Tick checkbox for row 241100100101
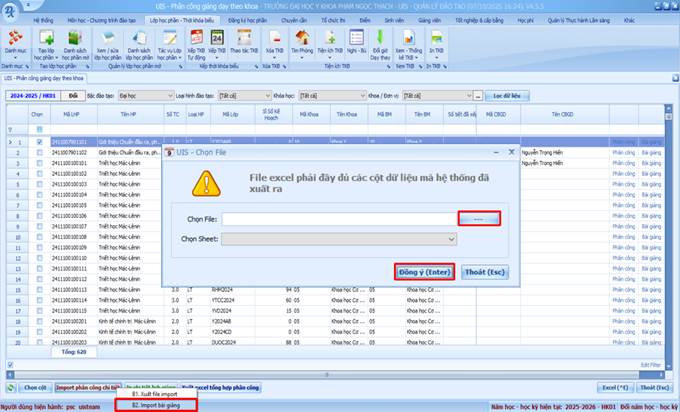The width and height of the screenshot is (680, 412). coord(39,163)
